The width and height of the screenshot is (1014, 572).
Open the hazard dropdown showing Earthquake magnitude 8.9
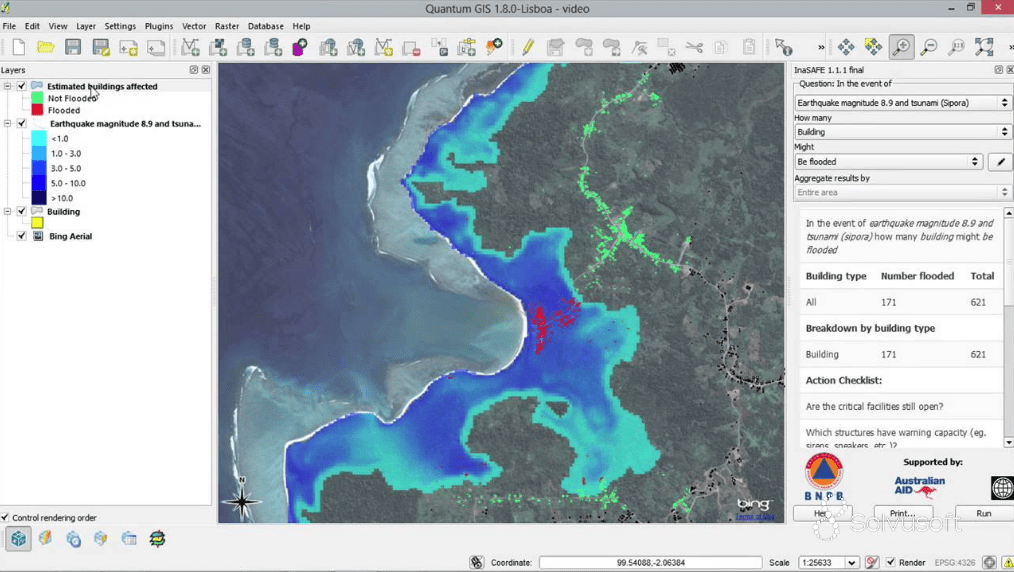pyautogui.click(x=902, y=103)
